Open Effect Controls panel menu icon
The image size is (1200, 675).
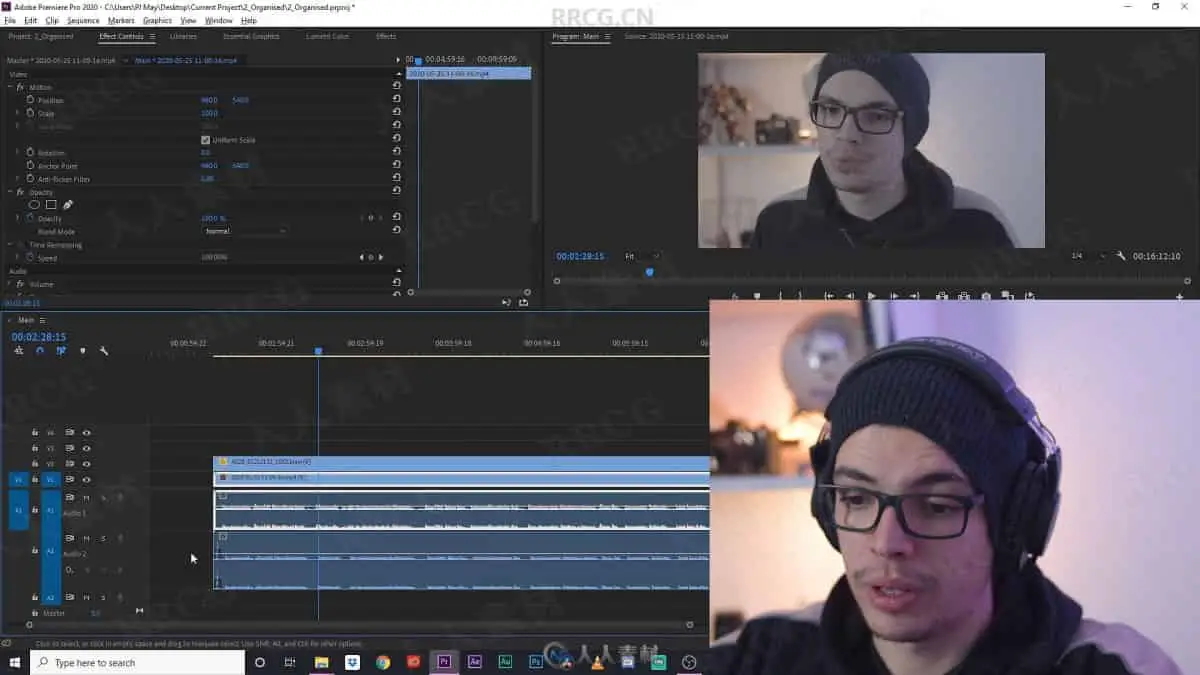click(x=152, y=37)
